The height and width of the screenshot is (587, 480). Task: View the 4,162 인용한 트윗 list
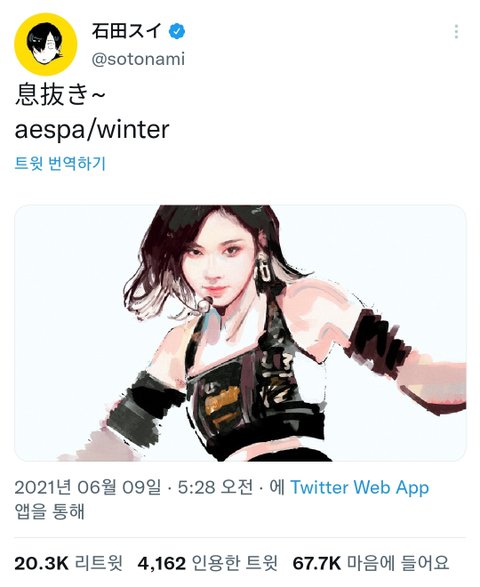click(208, 563)
